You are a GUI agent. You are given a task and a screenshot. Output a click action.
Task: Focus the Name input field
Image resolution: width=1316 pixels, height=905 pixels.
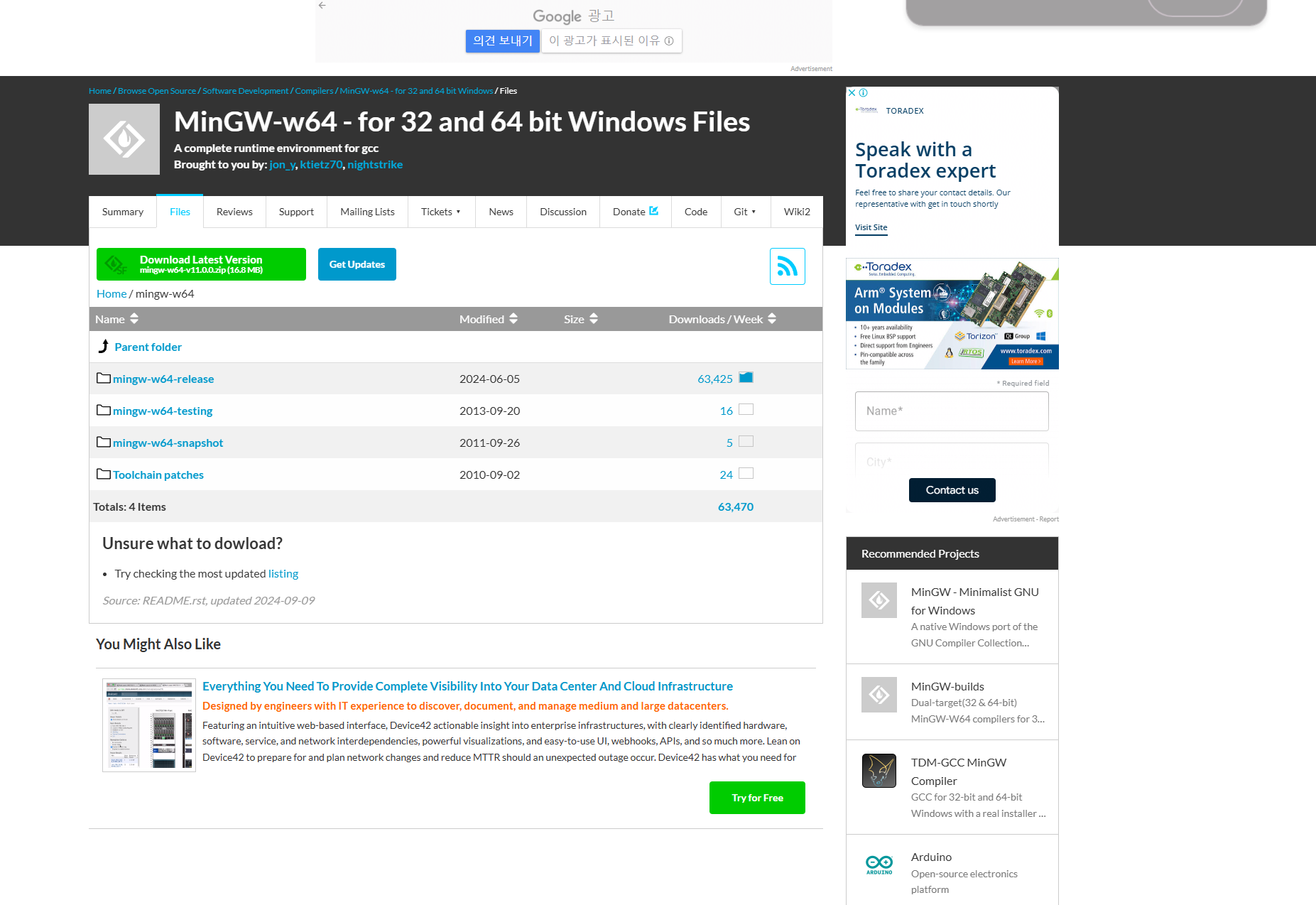click(x=952, y=411)
